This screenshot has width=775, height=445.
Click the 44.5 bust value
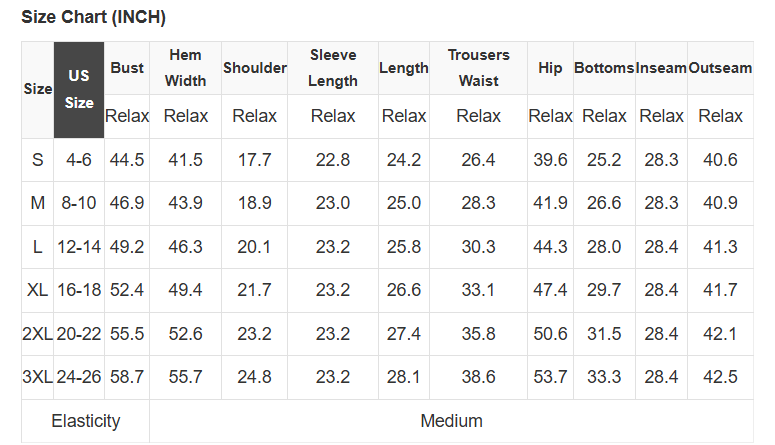click(127, 160)
